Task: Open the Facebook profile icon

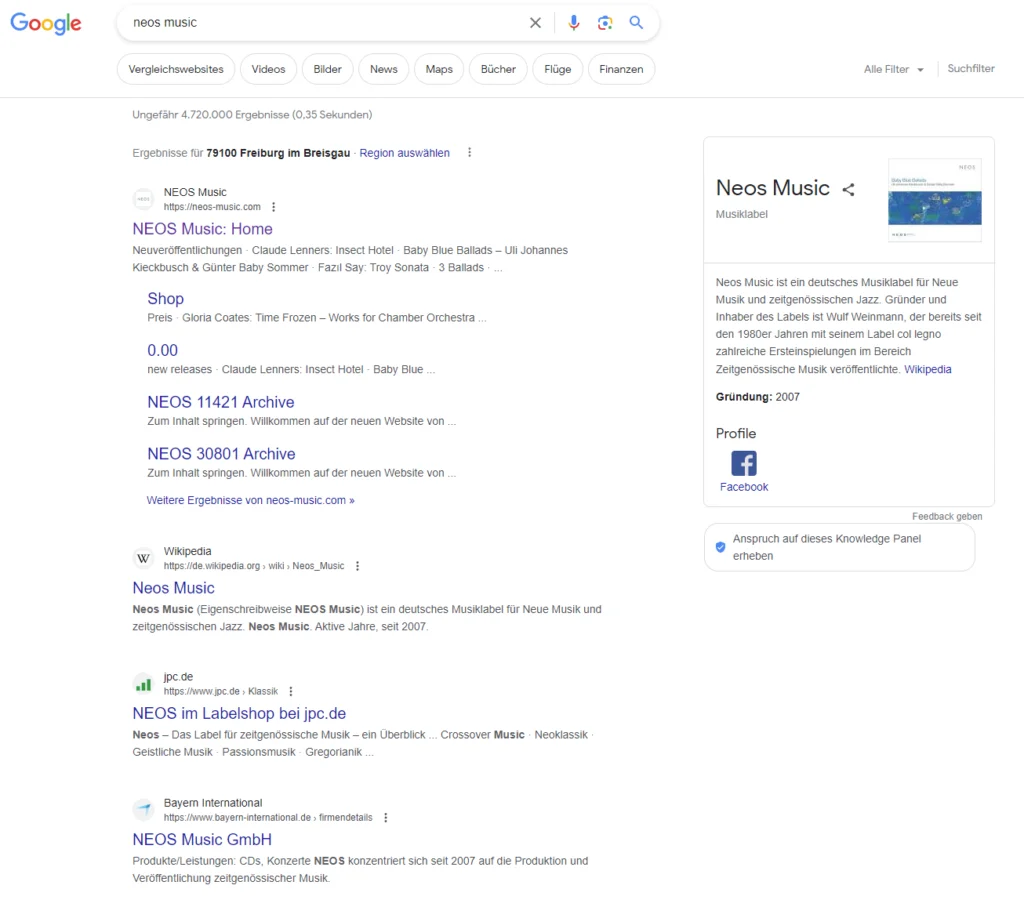Action: [x=743, y=463]
